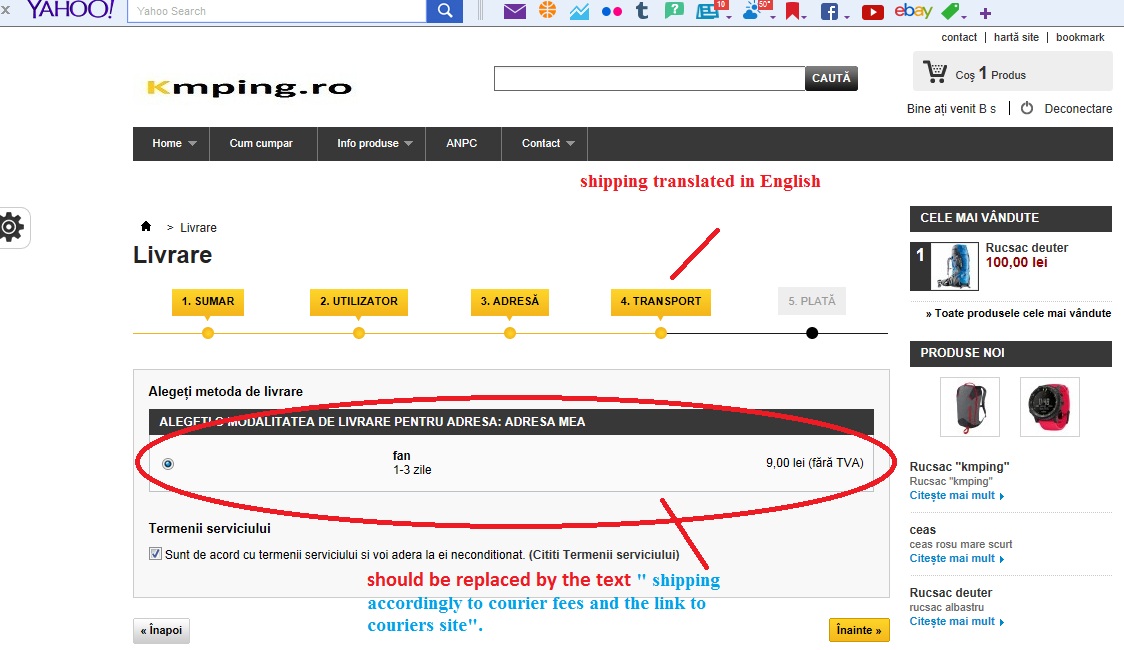Go to step 1. SUMAR
The height and width of the screenshot is (650, 1124).
[x=208, y=301]
